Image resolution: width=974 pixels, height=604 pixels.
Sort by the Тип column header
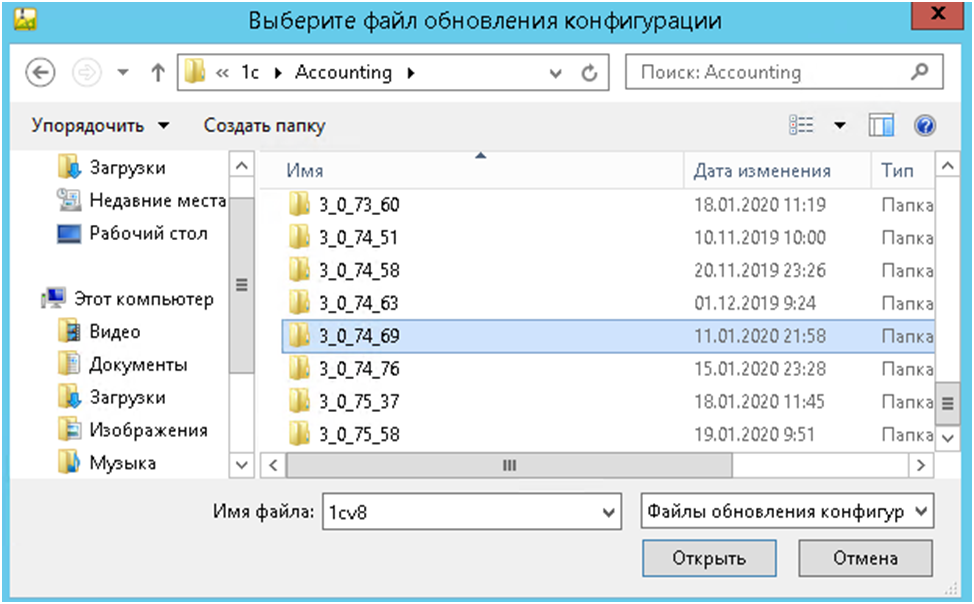[x=903, y=170]
